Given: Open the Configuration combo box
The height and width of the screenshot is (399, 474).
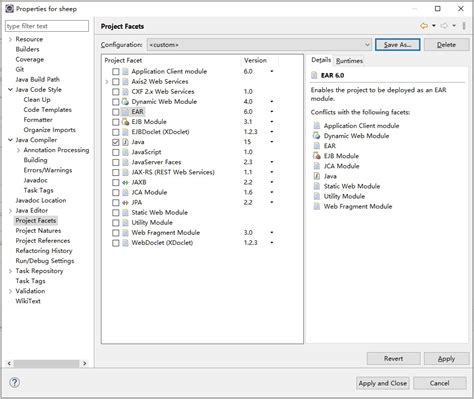Looking at the screenshot, I should point(259,45).
